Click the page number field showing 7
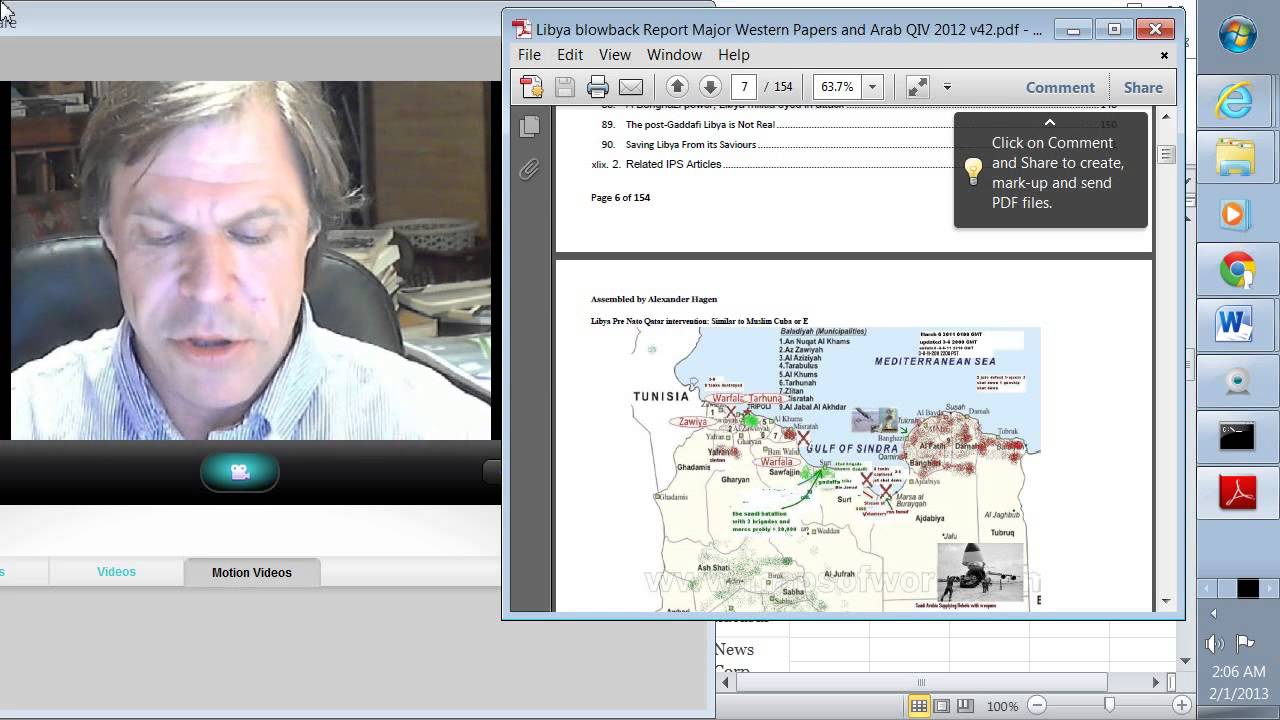 (744, 87)
